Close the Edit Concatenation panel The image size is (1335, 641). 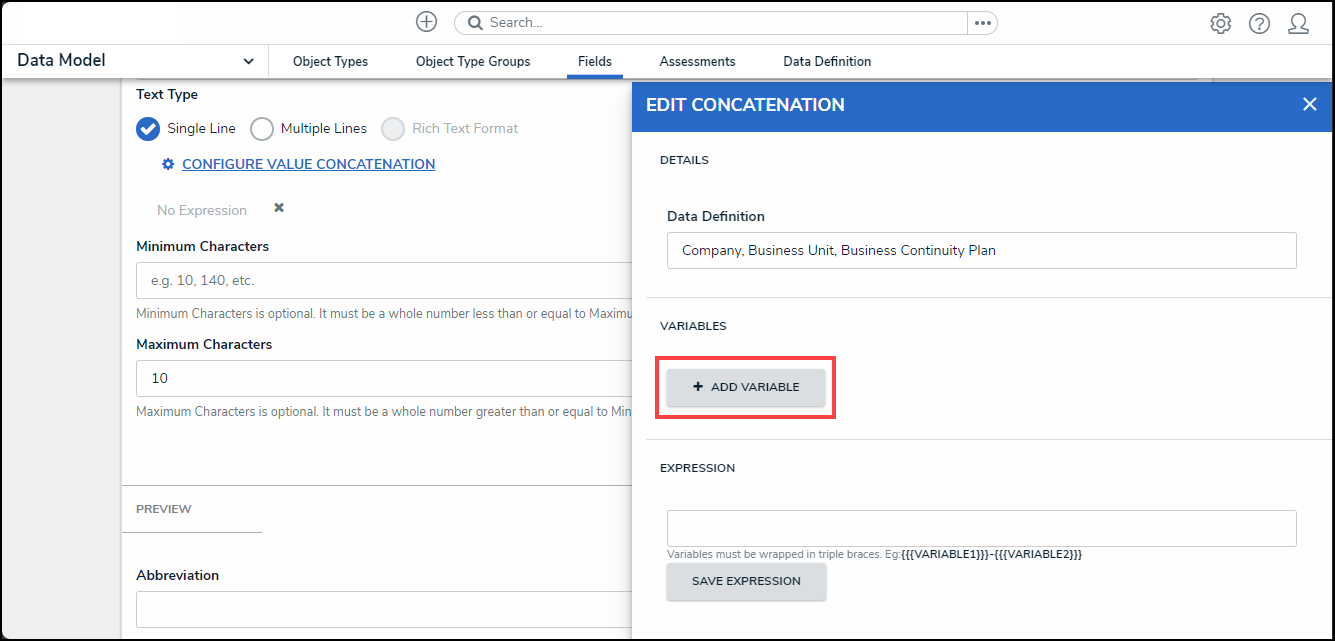1309,105
